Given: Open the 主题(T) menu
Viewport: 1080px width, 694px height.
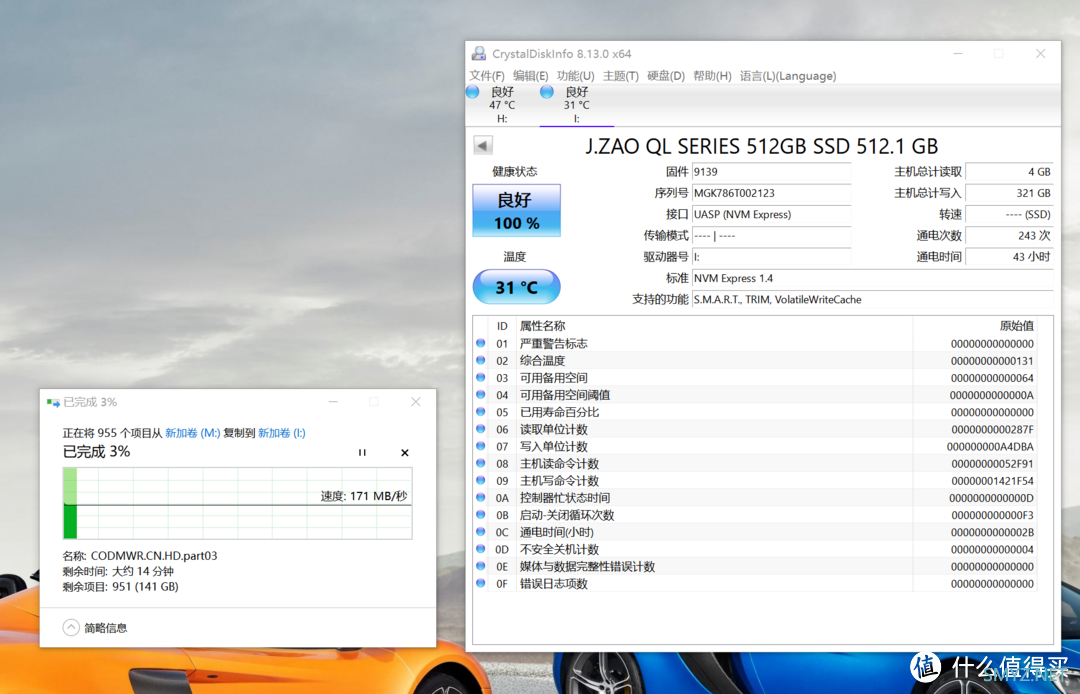Looking at the screenshot, I should click(621, 76).
